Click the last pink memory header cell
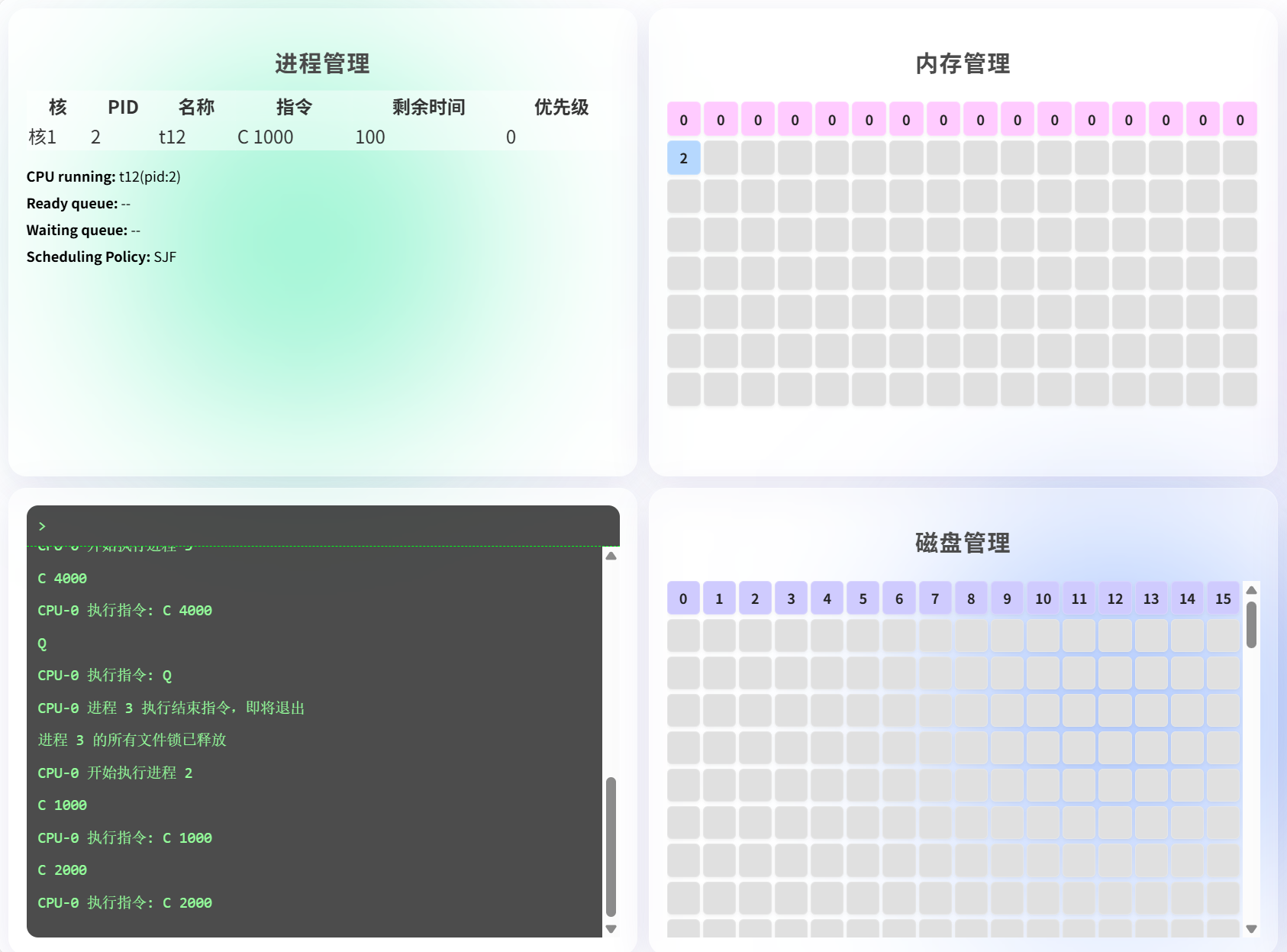The image size is (1287, 952). click(x=1240, y=120)
